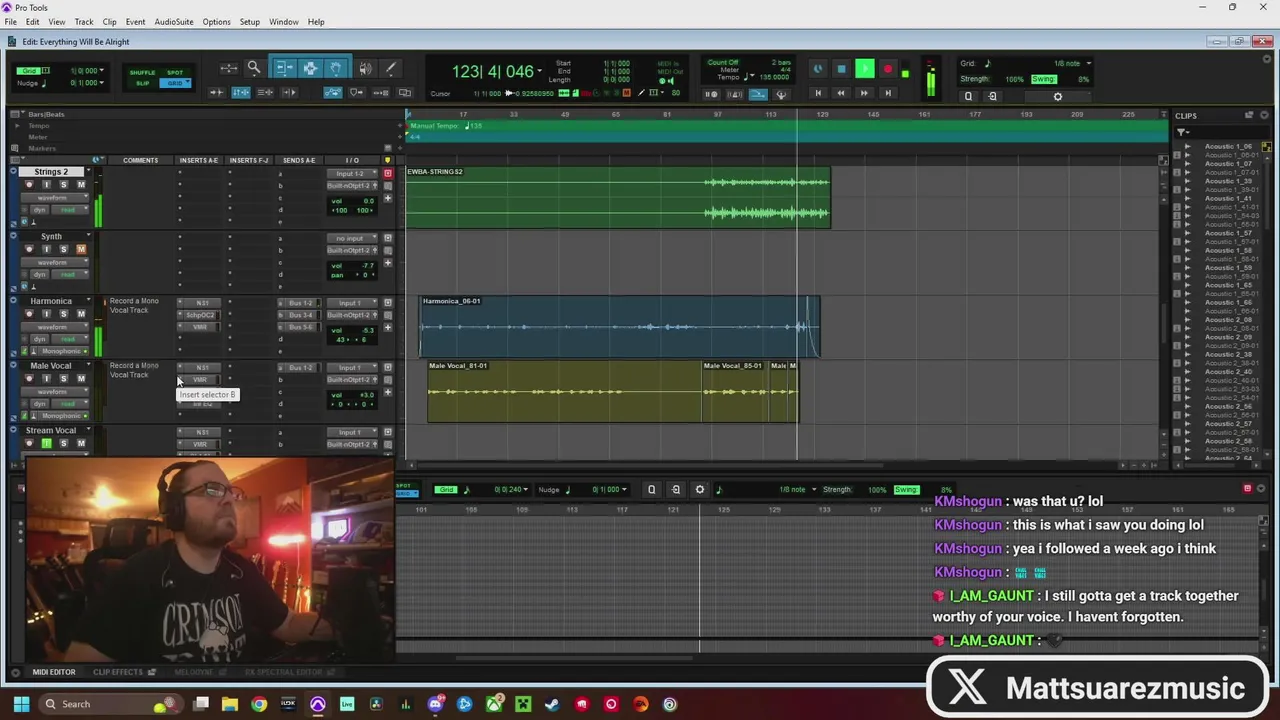Enable Shuffle edit mode
The width and height of the screenshot is (1280, 720).
(143, 72)
